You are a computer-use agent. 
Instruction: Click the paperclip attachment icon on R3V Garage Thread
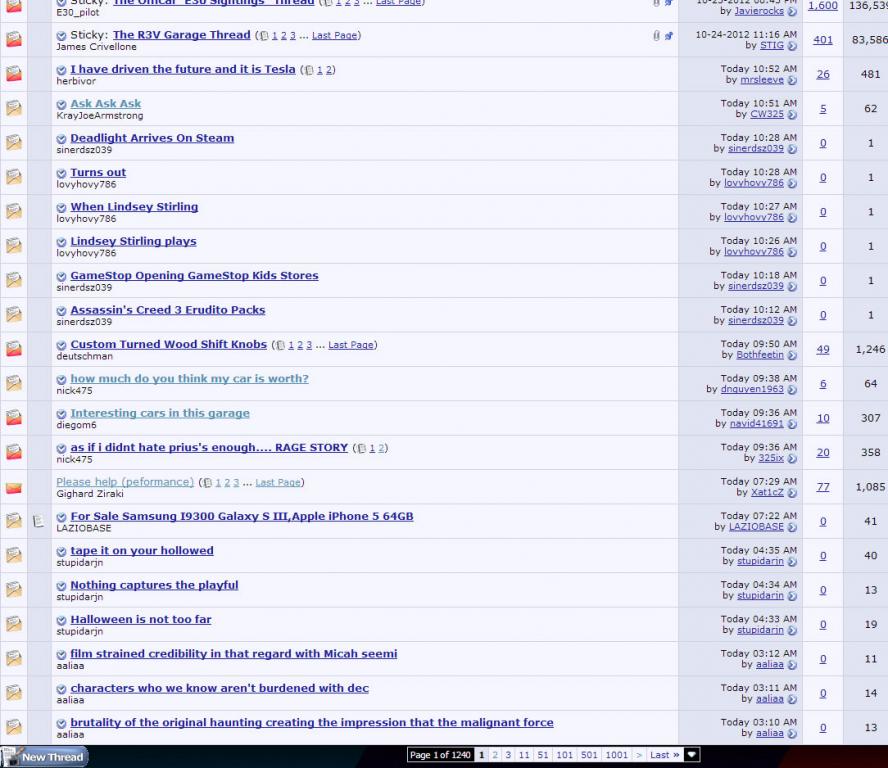(657, 36)
